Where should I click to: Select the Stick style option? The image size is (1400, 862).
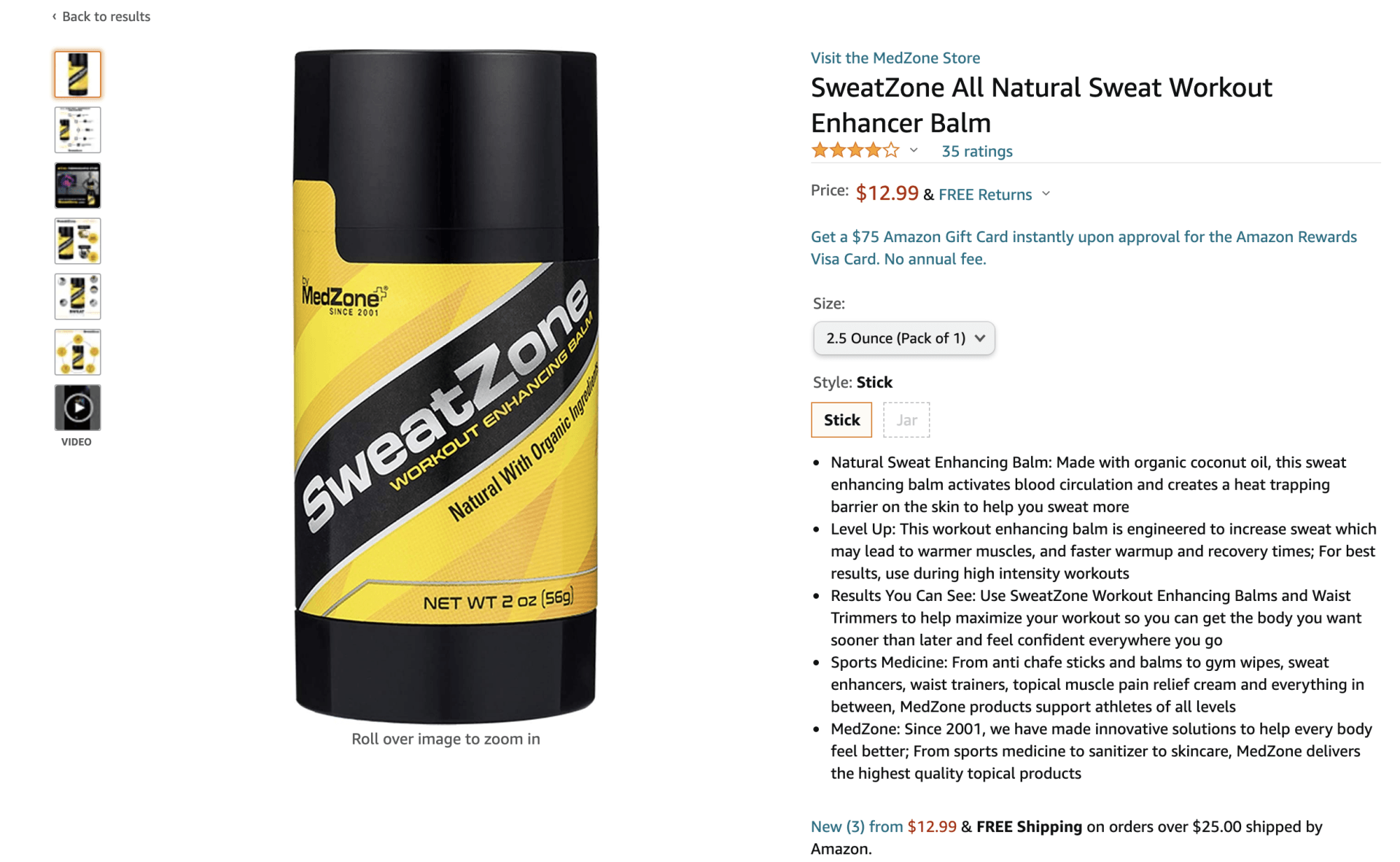tap(841, 420)
